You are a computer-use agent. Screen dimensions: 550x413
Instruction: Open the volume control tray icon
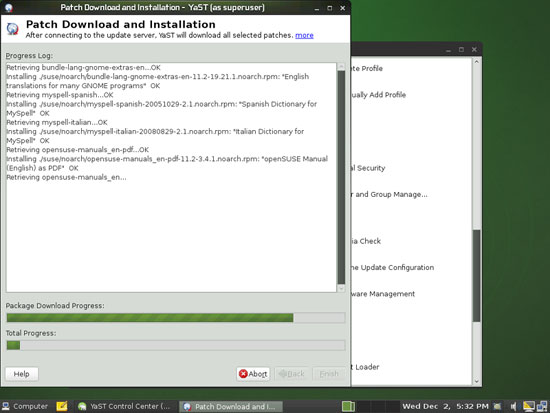(513, 407)
